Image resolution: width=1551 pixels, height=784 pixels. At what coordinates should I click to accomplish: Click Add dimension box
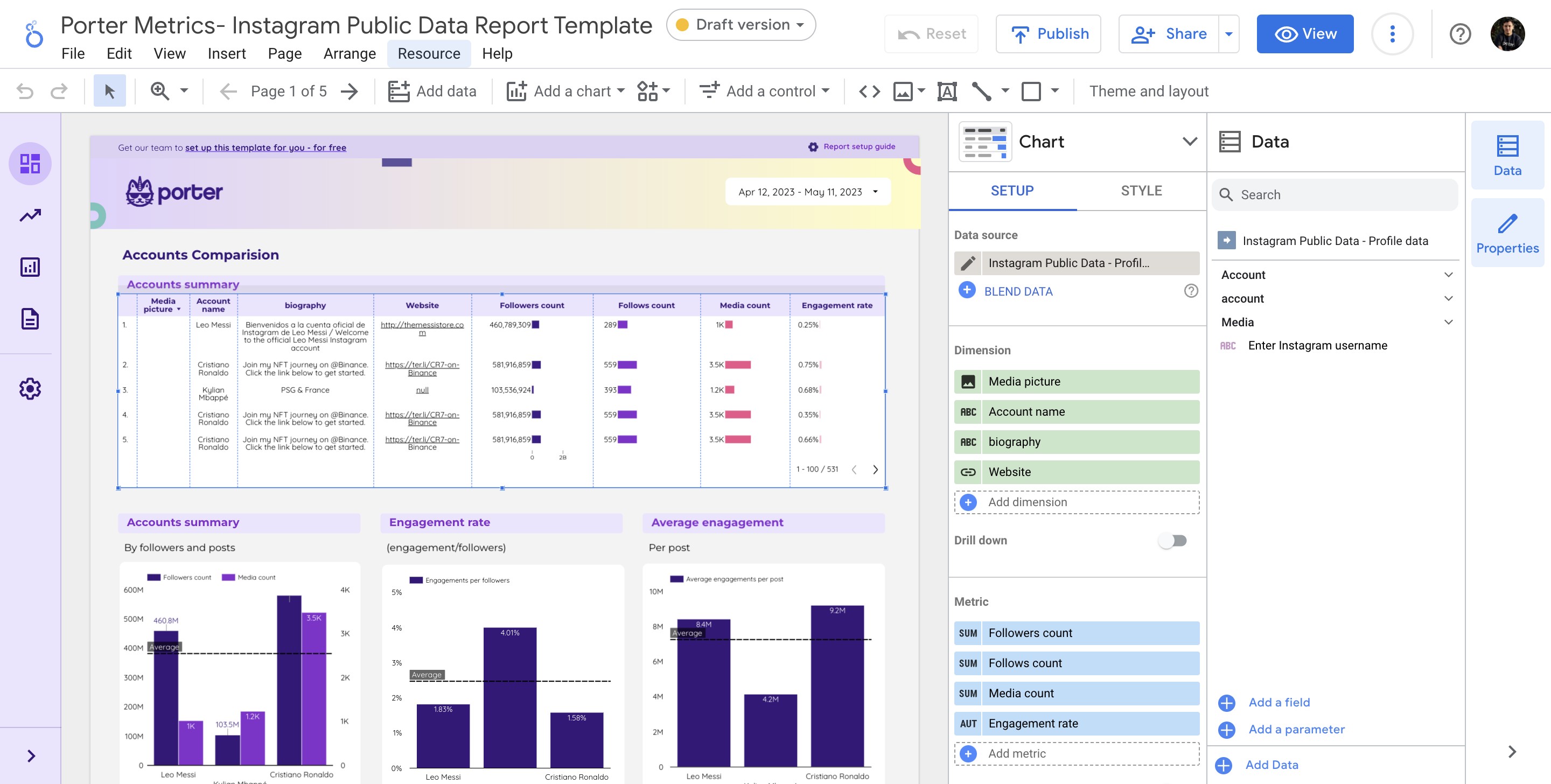pos(1077,502)
